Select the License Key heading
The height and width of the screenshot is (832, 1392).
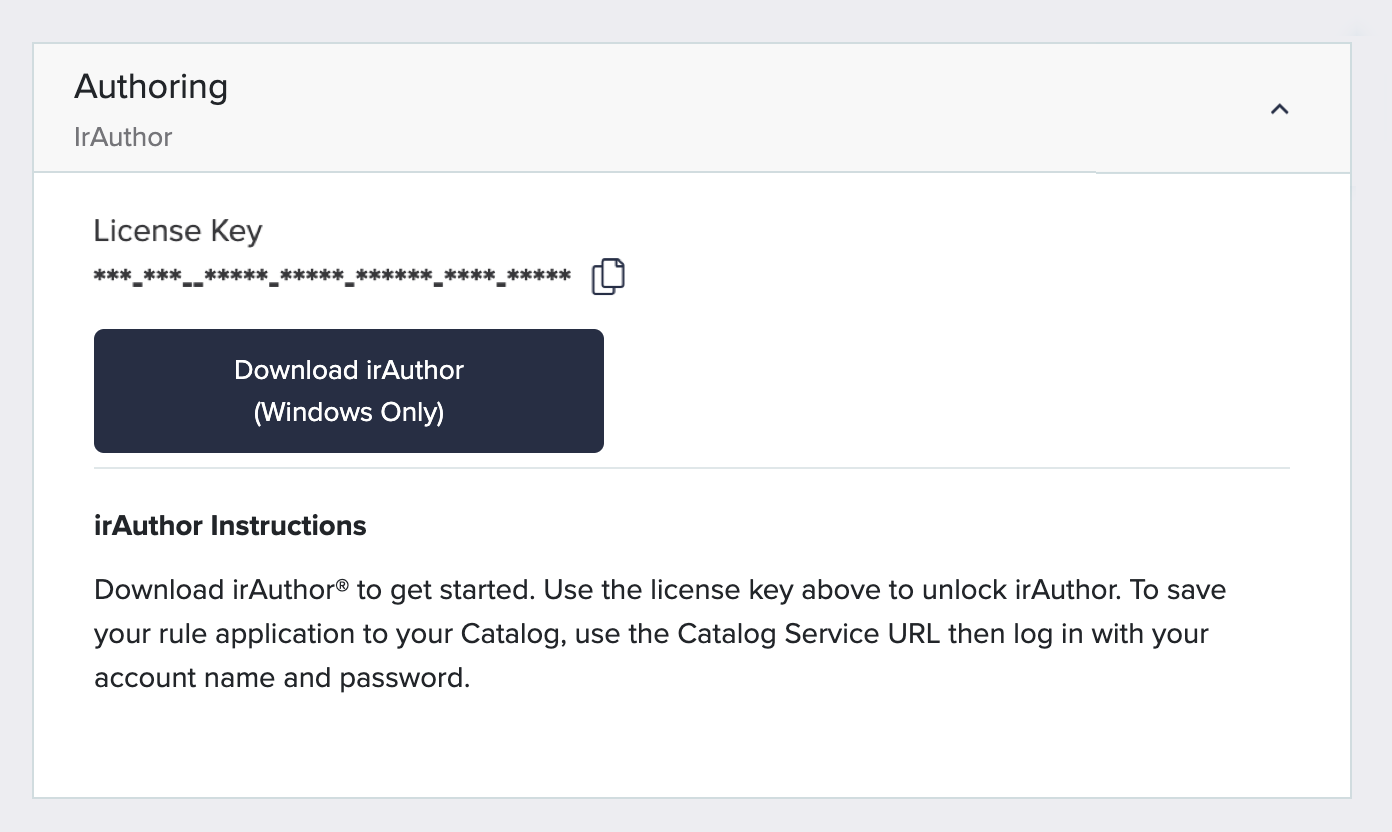pos(178,230)
